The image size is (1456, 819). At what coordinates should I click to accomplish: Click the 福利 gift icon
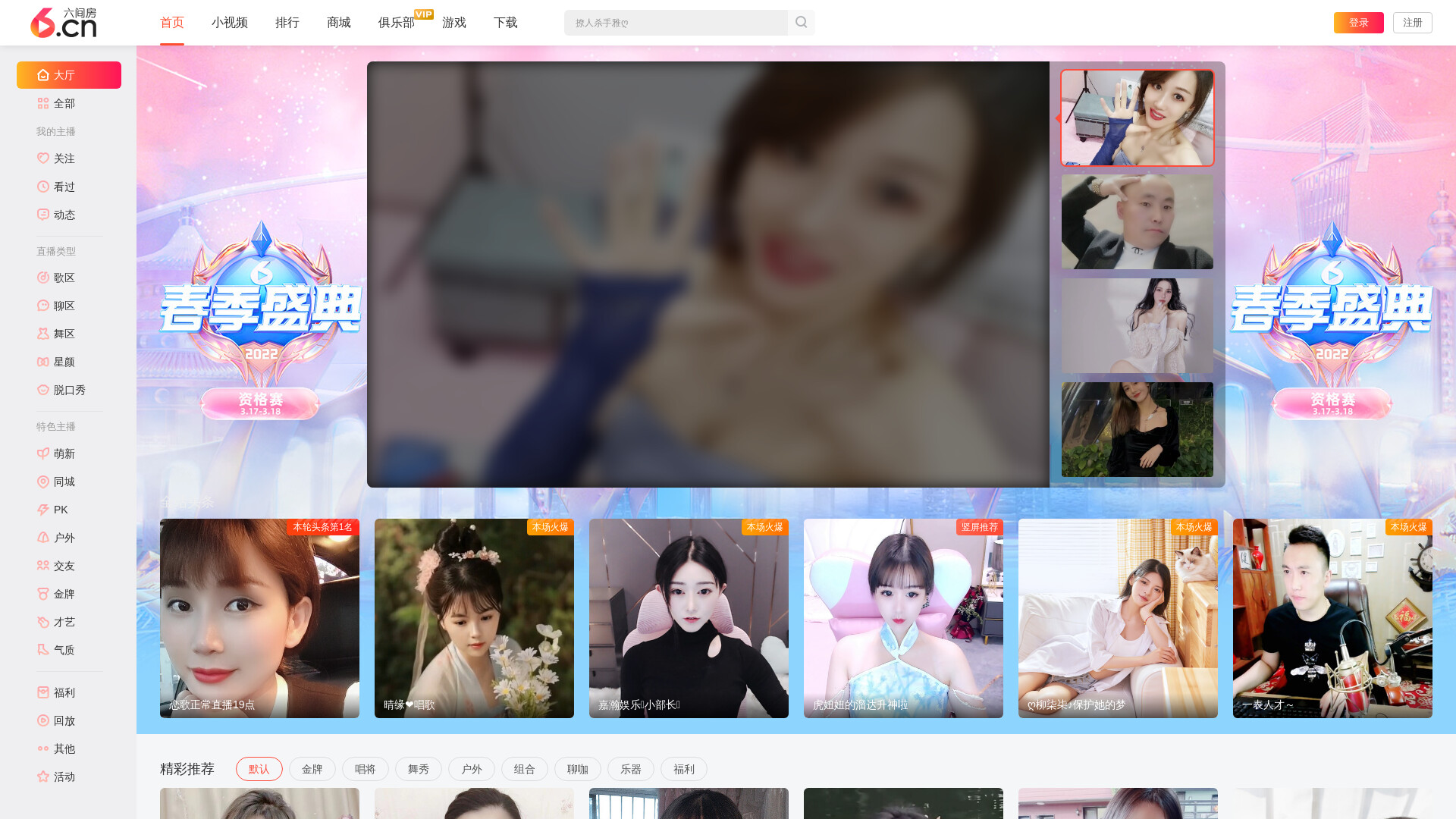pos(43,692)
